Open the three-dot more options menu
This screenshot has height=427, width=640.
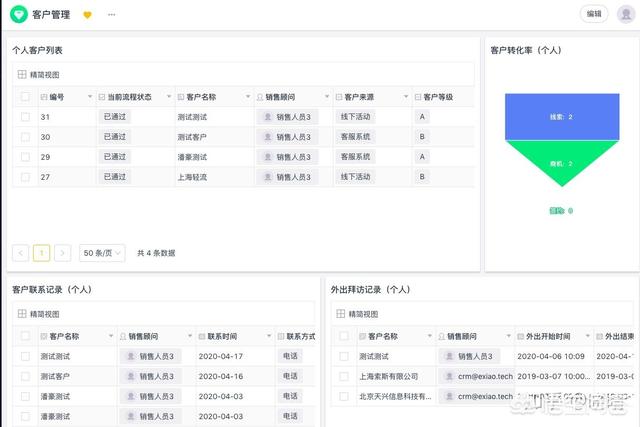coord(111,15)
